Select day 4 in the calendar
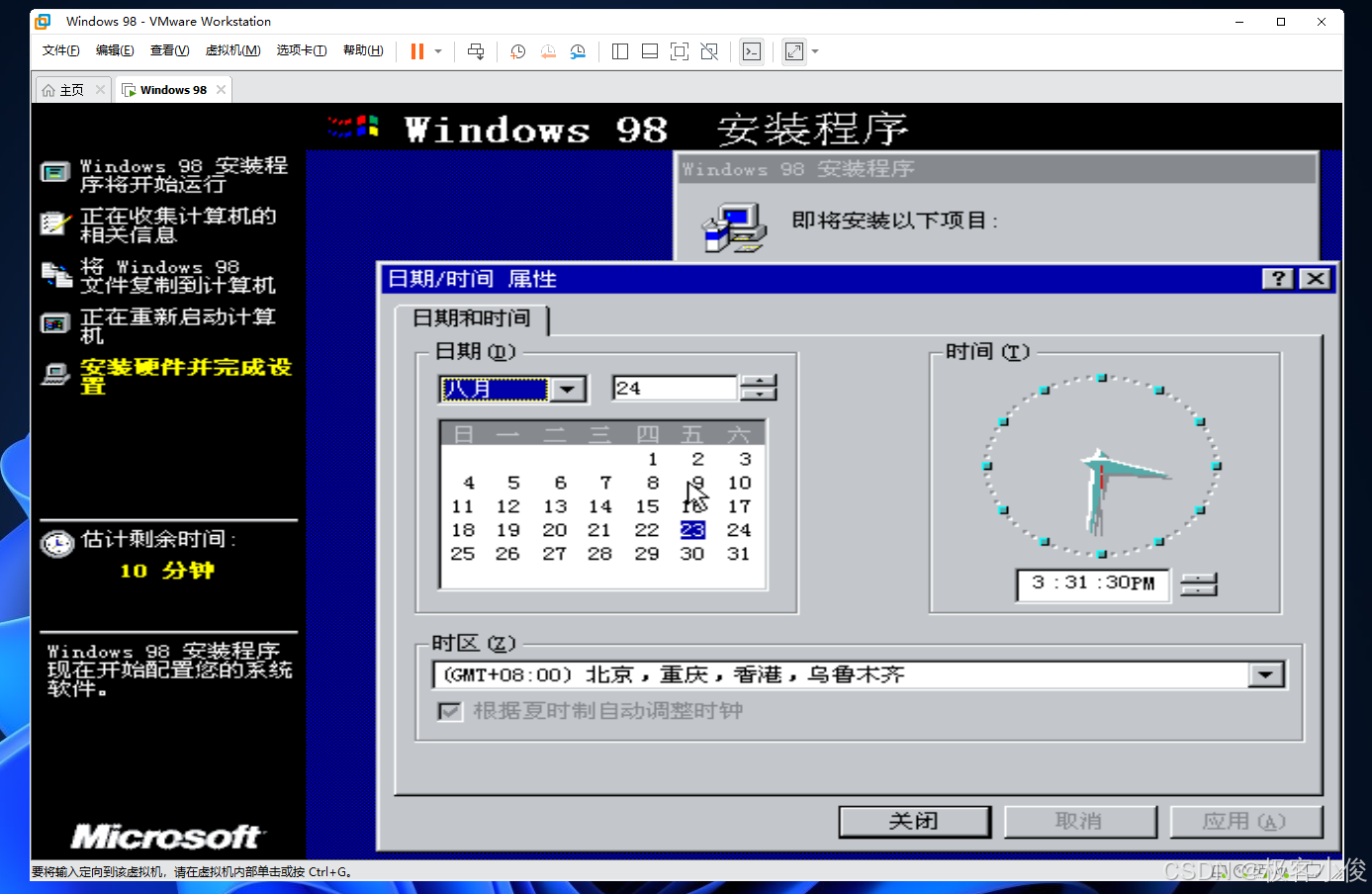Screen dimensions: 1372x894 469,483
